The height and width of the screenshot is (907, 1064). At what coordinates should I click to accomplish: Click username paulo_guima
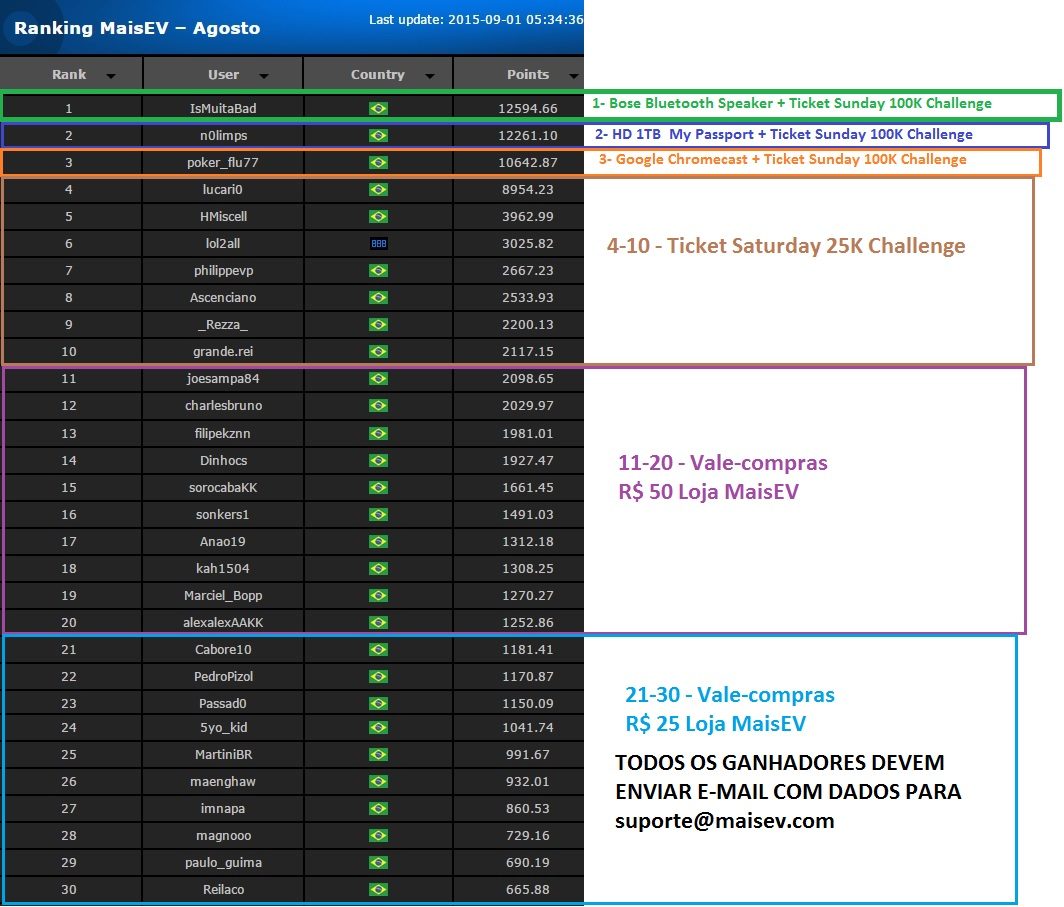[223, 863]
